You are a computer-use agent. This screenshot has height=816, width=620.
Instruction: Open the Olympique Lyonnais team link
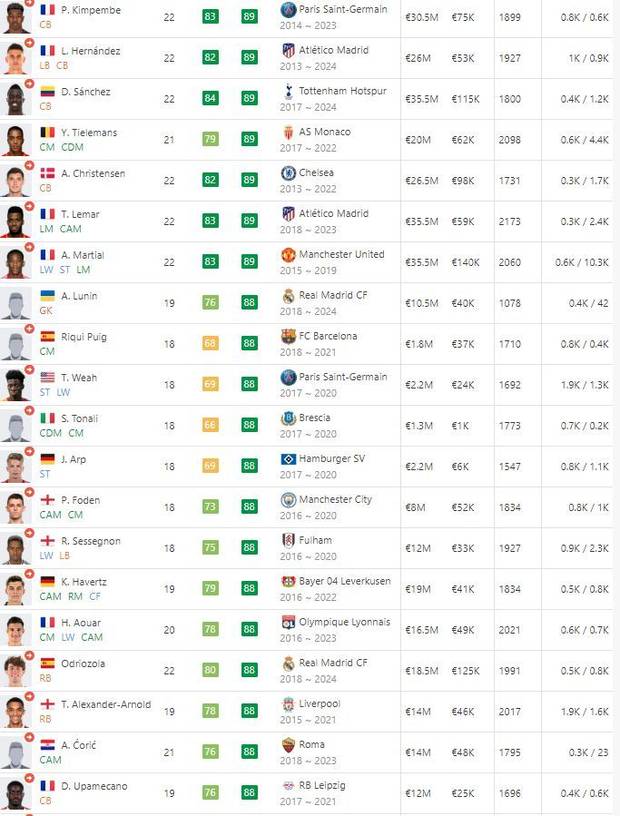[x=344, y=622]
